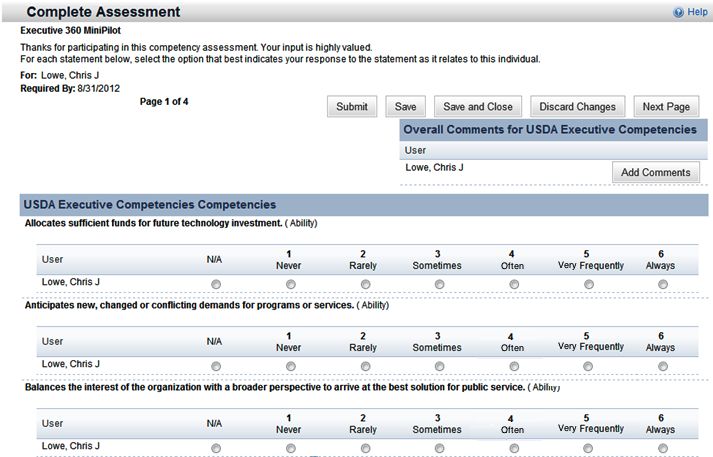Select 4 Often for 'Anticipates new, changed' statement
The image size is (713, 457).
pyautogui.click(x=514, y=366)
